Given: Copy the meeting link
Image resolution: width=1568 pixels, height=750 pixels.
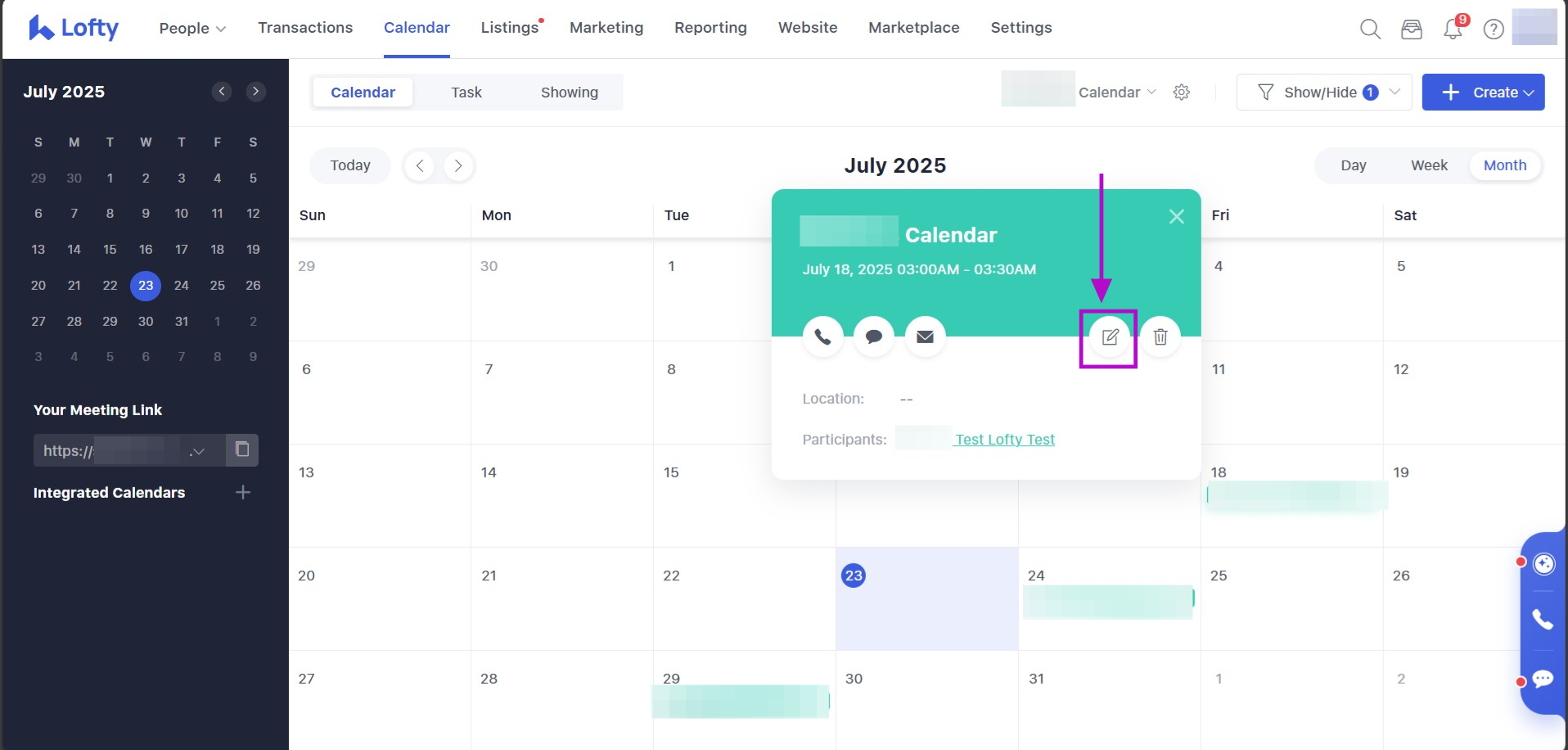Looking at the screenshot, I should point(242,450).
